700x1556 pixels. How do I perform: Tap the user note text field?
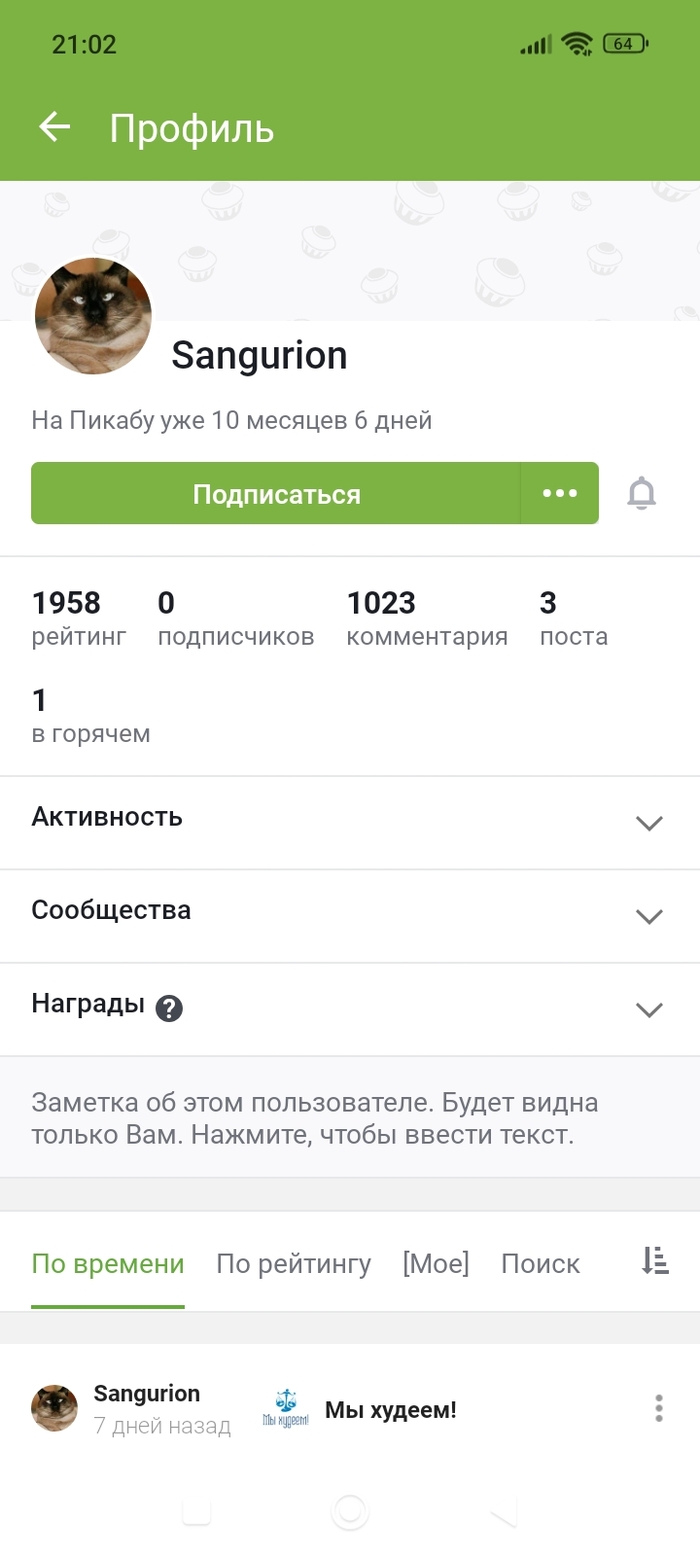tap(315, 1119)
